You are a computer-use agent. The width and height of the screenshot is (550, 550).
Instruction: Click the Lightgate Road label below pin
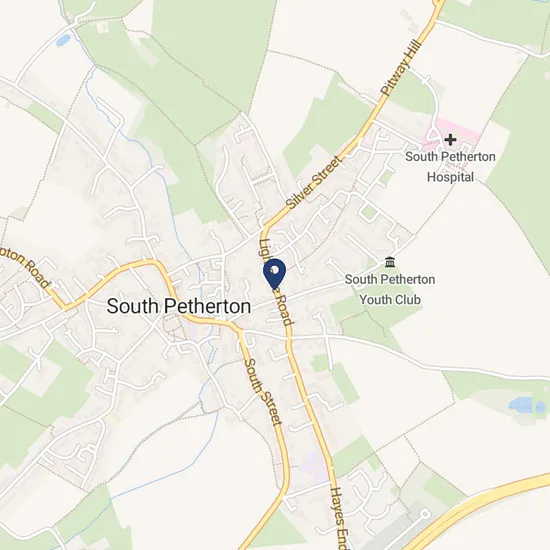click(x=276, y=282)
